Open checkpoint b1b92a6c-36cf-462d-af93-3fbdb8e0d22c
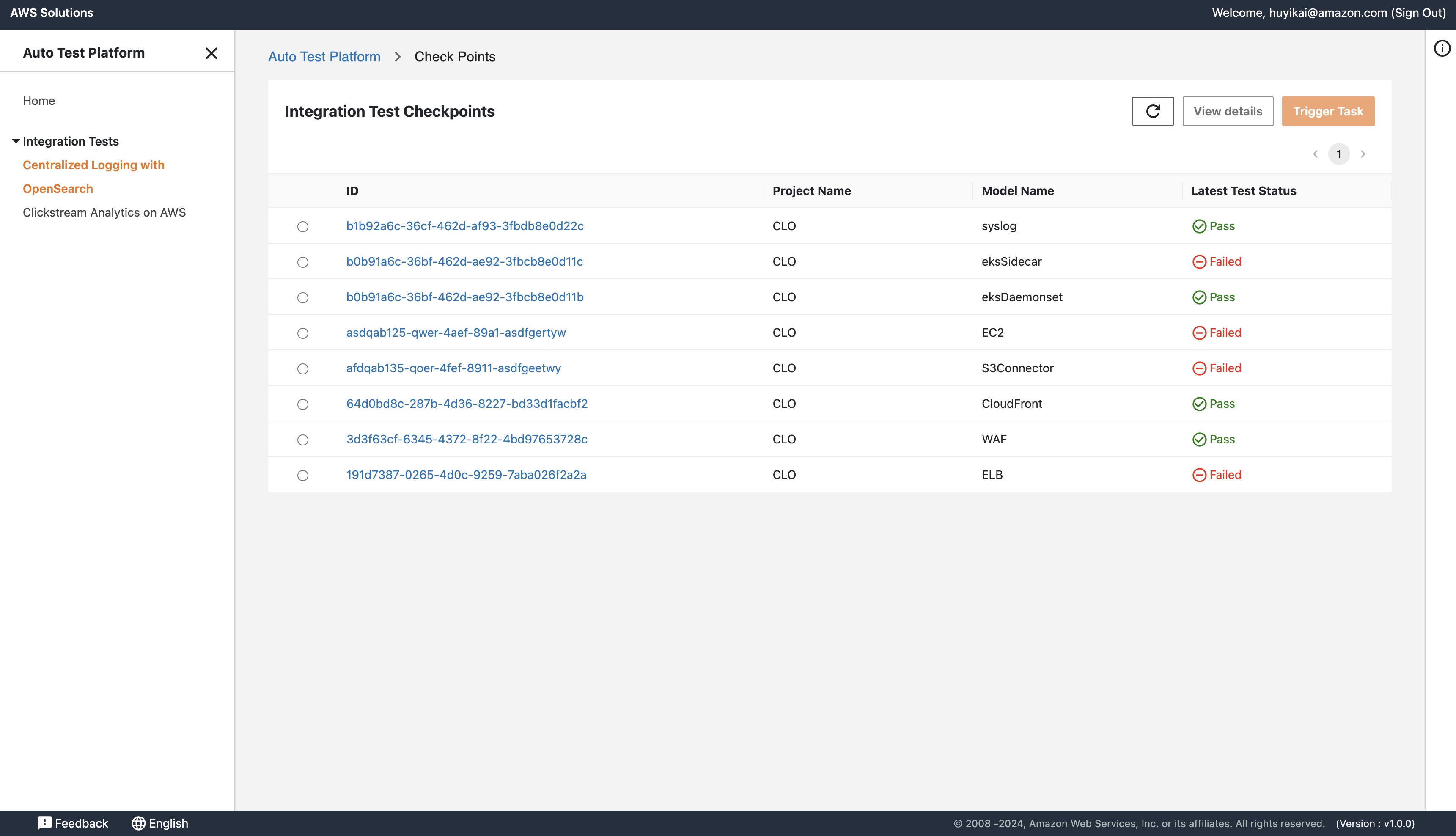This screenshot has width=1456, height=836. [465, 226]
